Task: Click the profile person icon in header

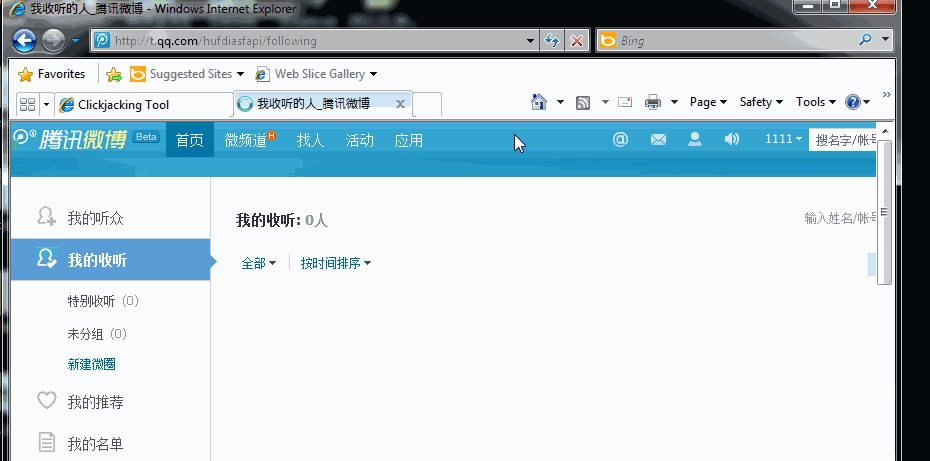Action: 695,140
